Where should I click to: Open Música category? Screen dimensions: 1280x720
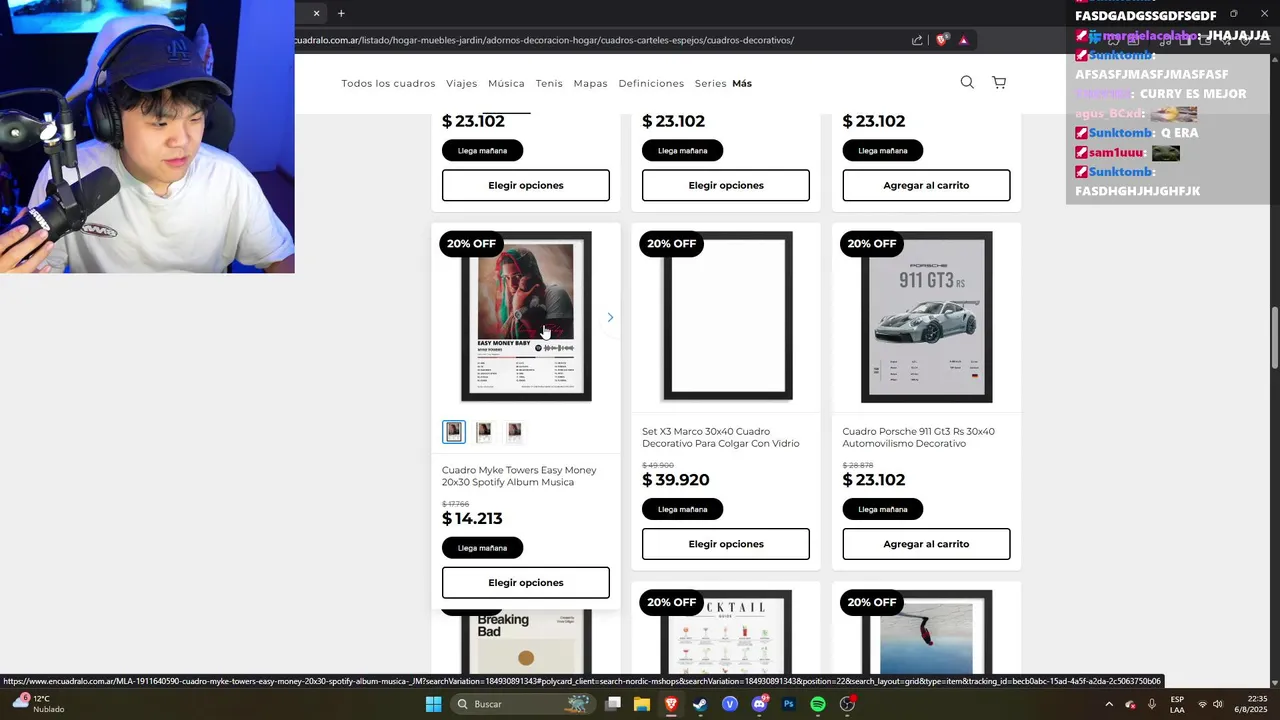click(x=506, y=83)
